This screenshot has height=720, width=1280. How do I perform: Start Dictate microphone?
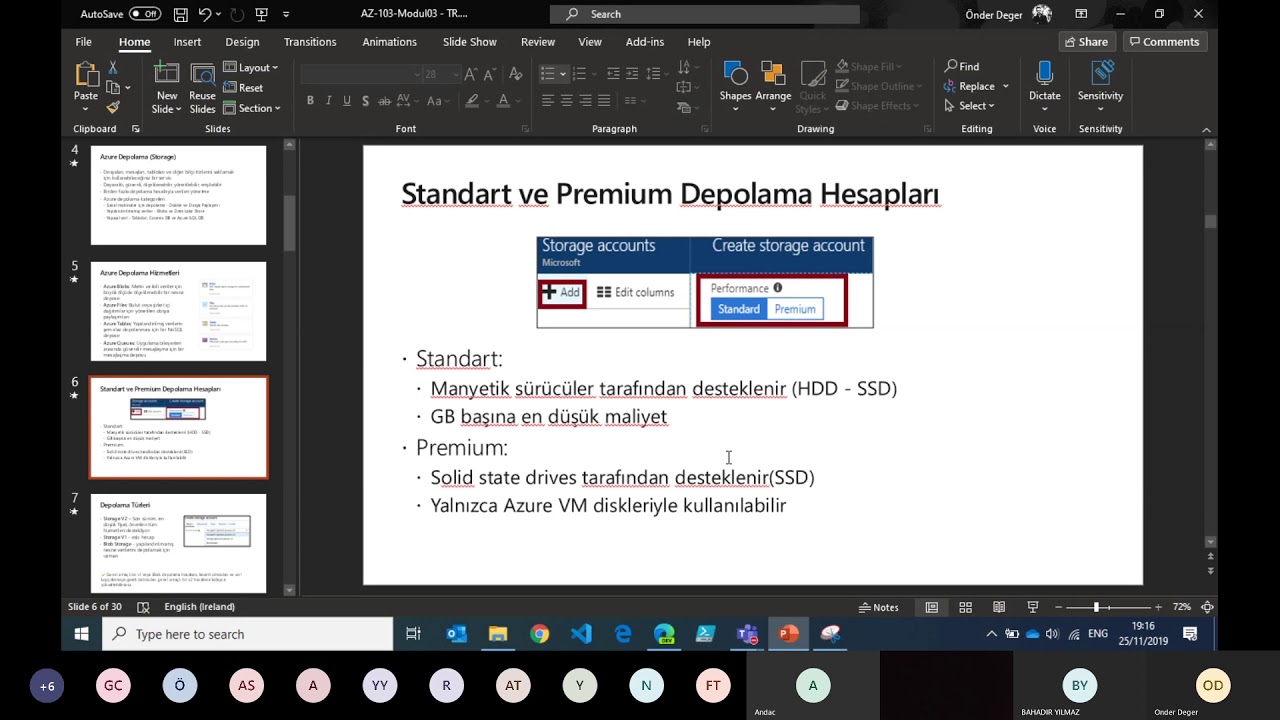(1044, 82)
